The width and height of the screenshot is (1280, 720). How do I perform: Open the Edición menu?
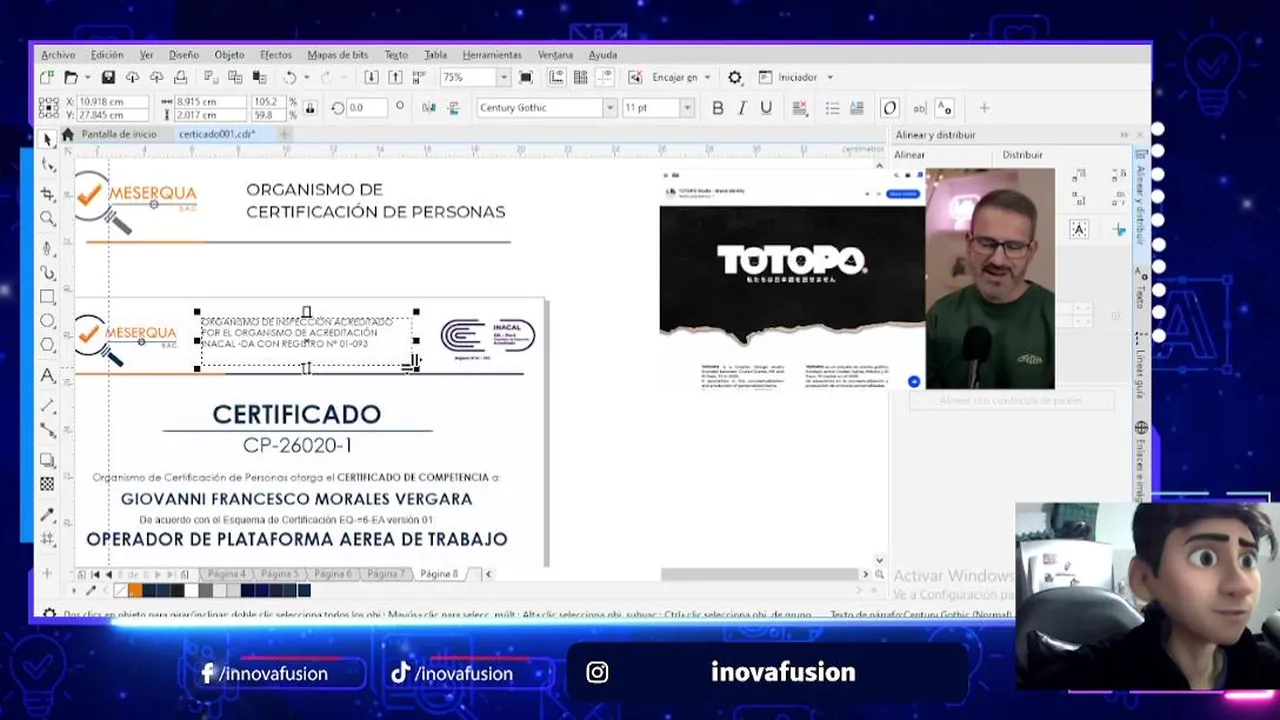click(x=107, y=55)
